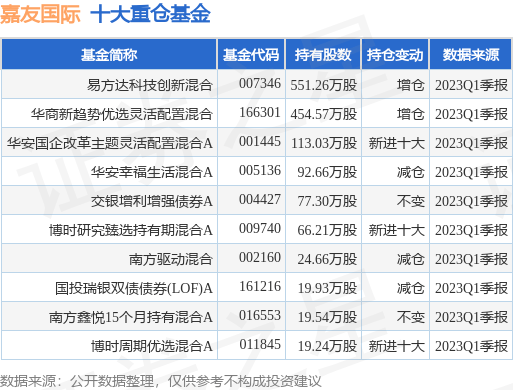Click the 持有股数 column header

click(x=323, y=55)
